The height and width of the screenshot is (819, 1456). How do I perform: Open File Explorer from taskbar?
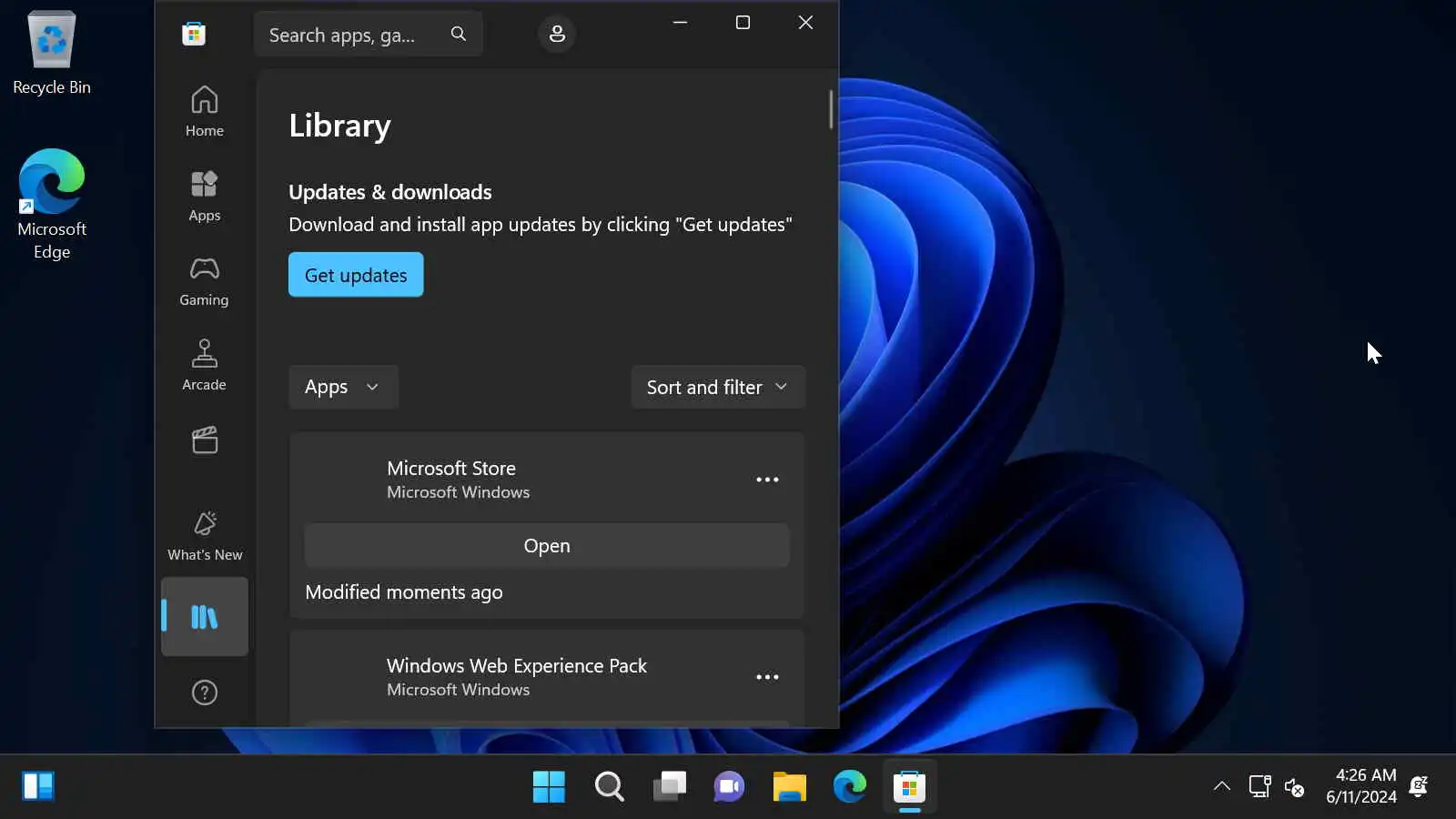point(789,786)
